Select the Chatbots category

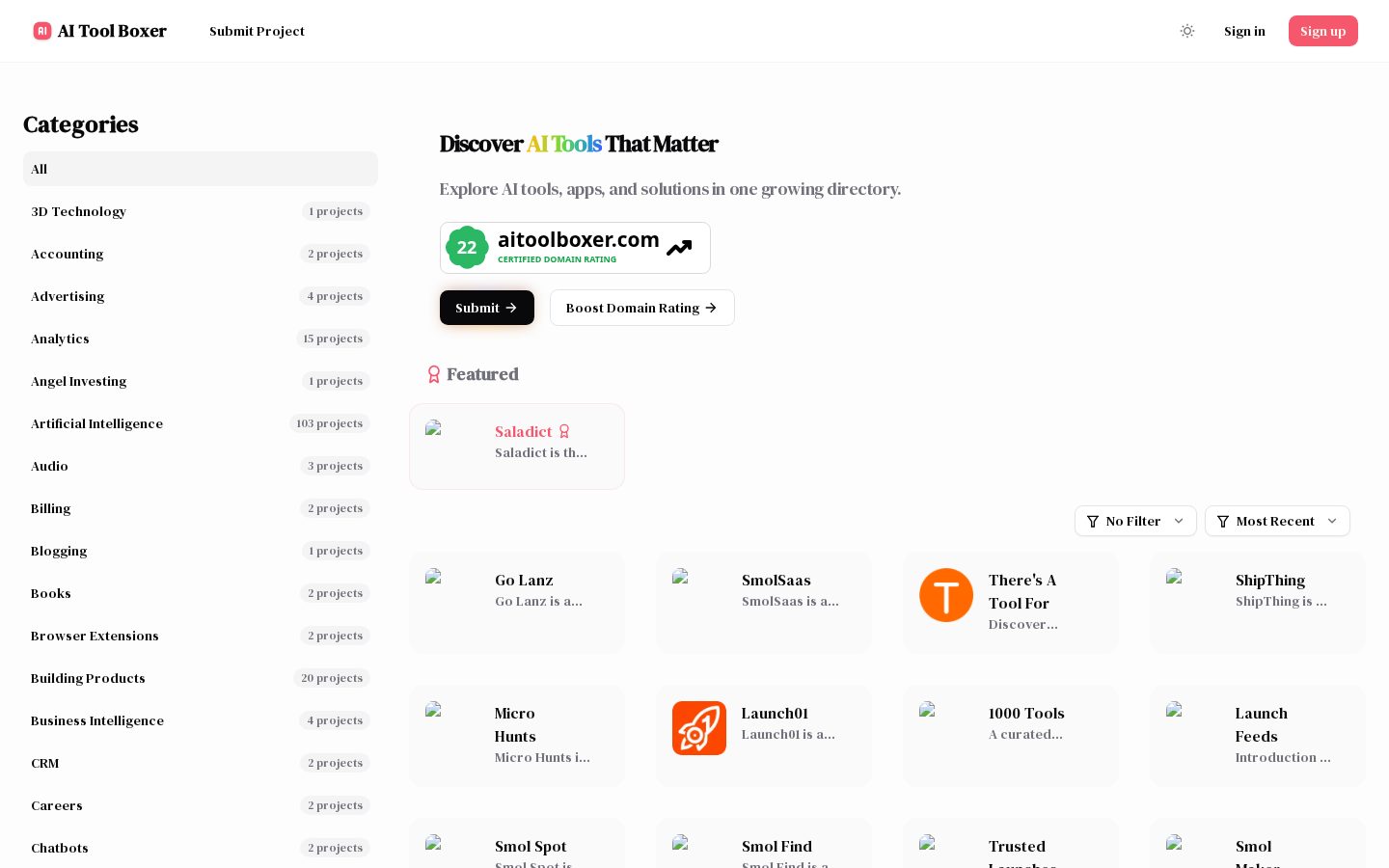201,848
